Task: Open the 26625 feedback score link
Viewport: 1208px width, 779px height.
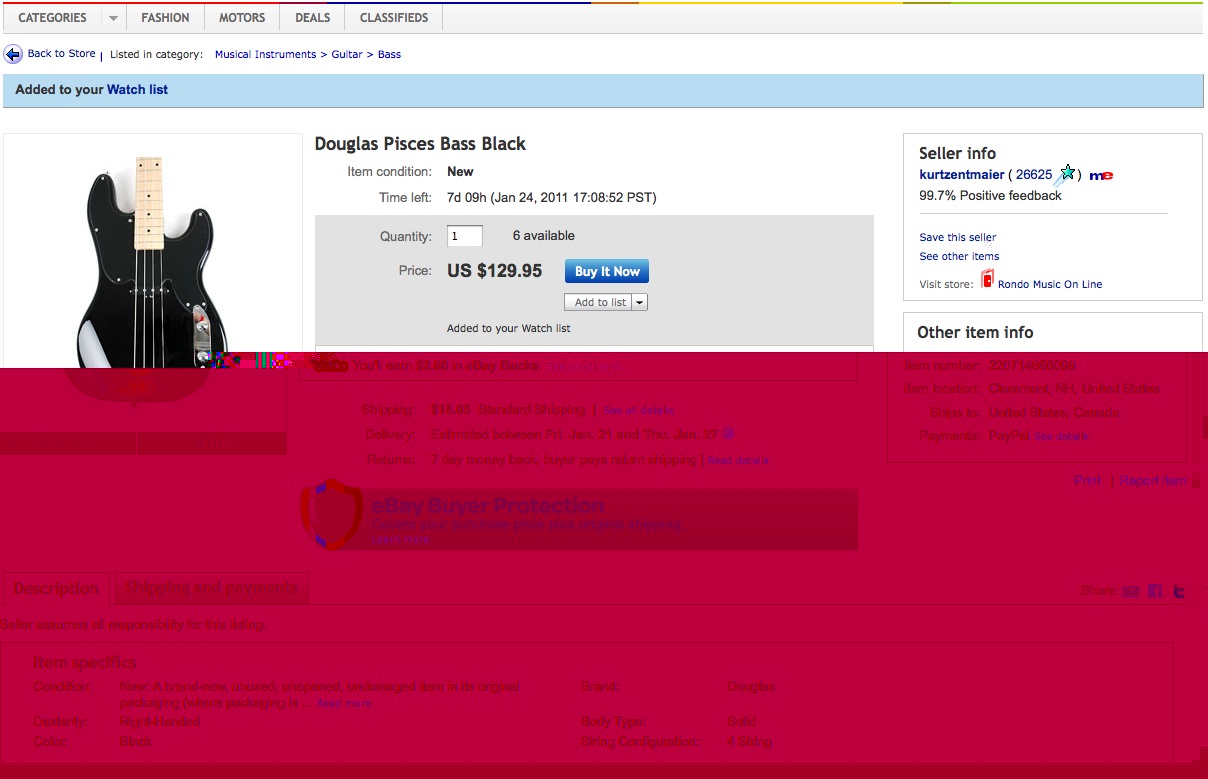Action: [1034, 175]
